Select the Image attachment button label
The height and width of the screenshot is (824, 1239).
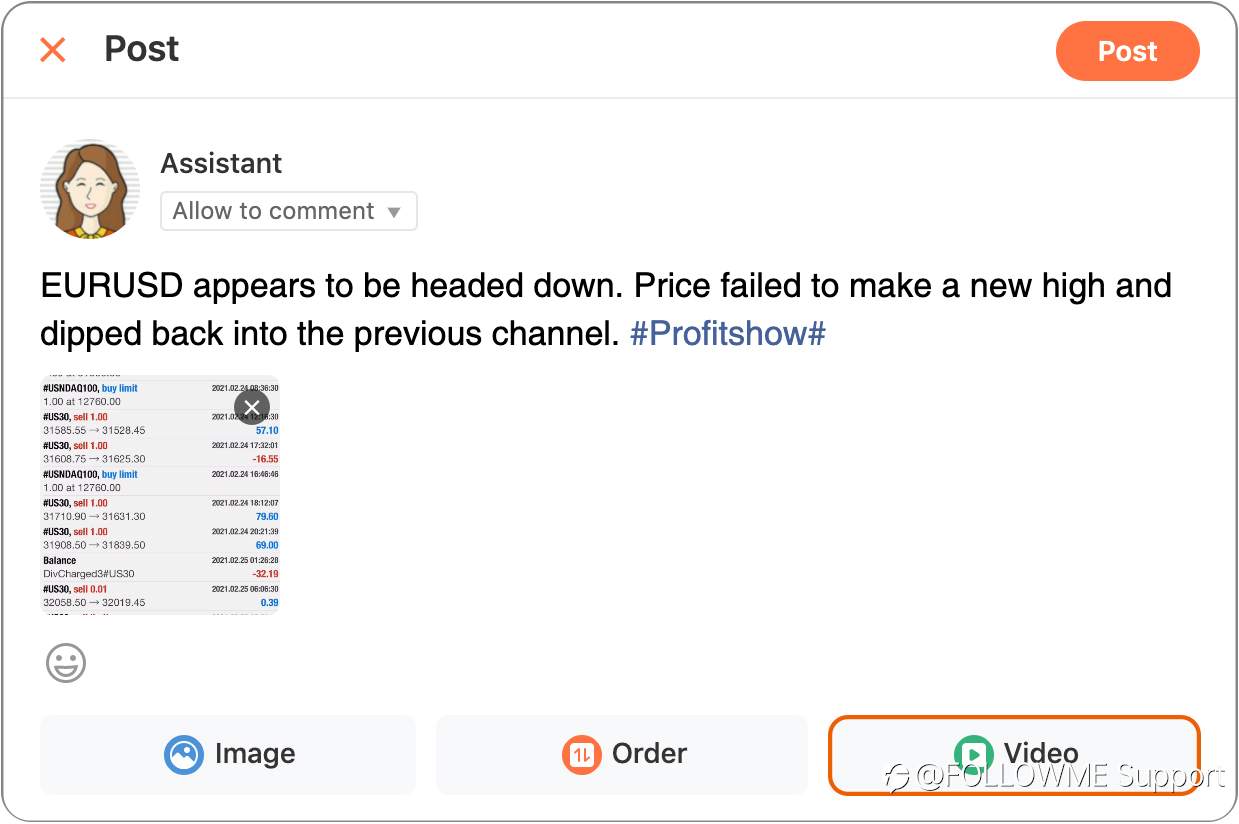[x=255, y=753]
